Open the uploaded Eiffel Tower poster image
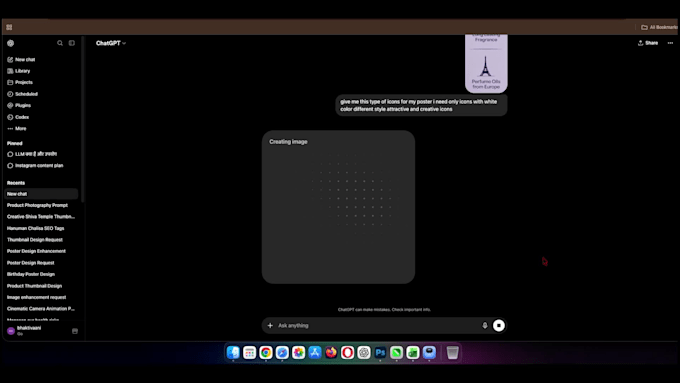680x383 pixels. 486,63
